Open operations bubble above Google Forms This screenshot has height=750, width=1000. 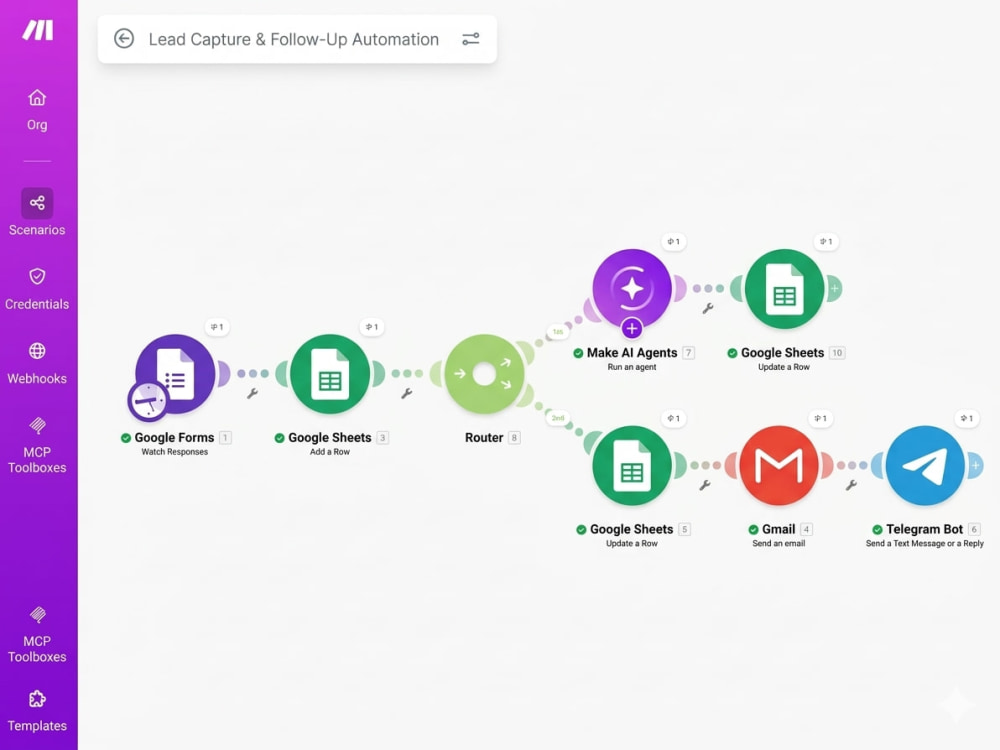click(x=217, y=327)
